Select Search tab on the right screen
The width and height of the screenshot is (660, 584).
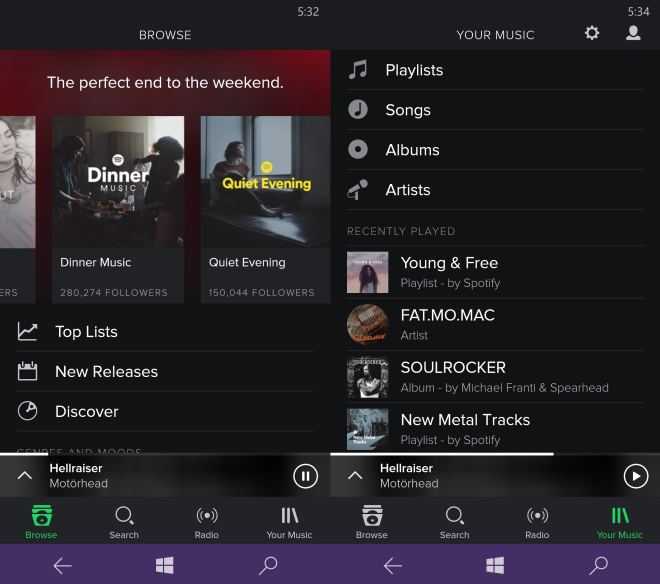pyautogui.click(x=455, y=522)
